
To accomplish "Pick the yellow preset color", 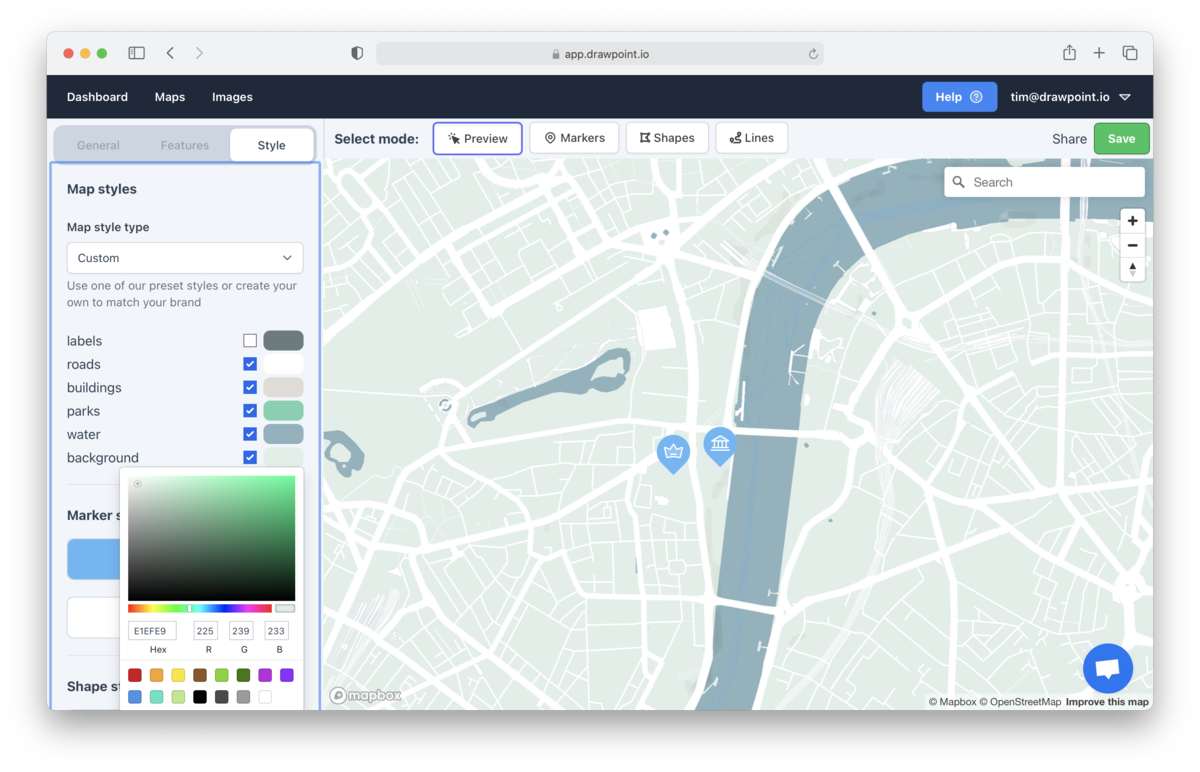I will (178, 675).
